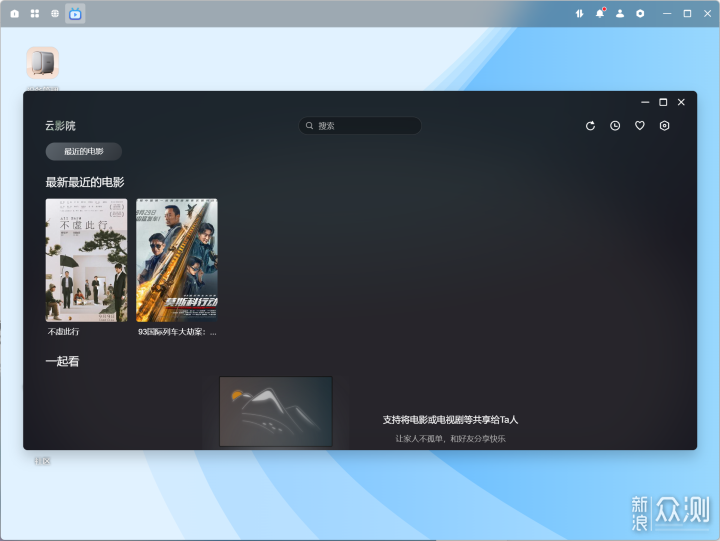This screenshot has height=541, width=720.
Task: Click the globe browser icon in top bar
Action: click(55, 14)
